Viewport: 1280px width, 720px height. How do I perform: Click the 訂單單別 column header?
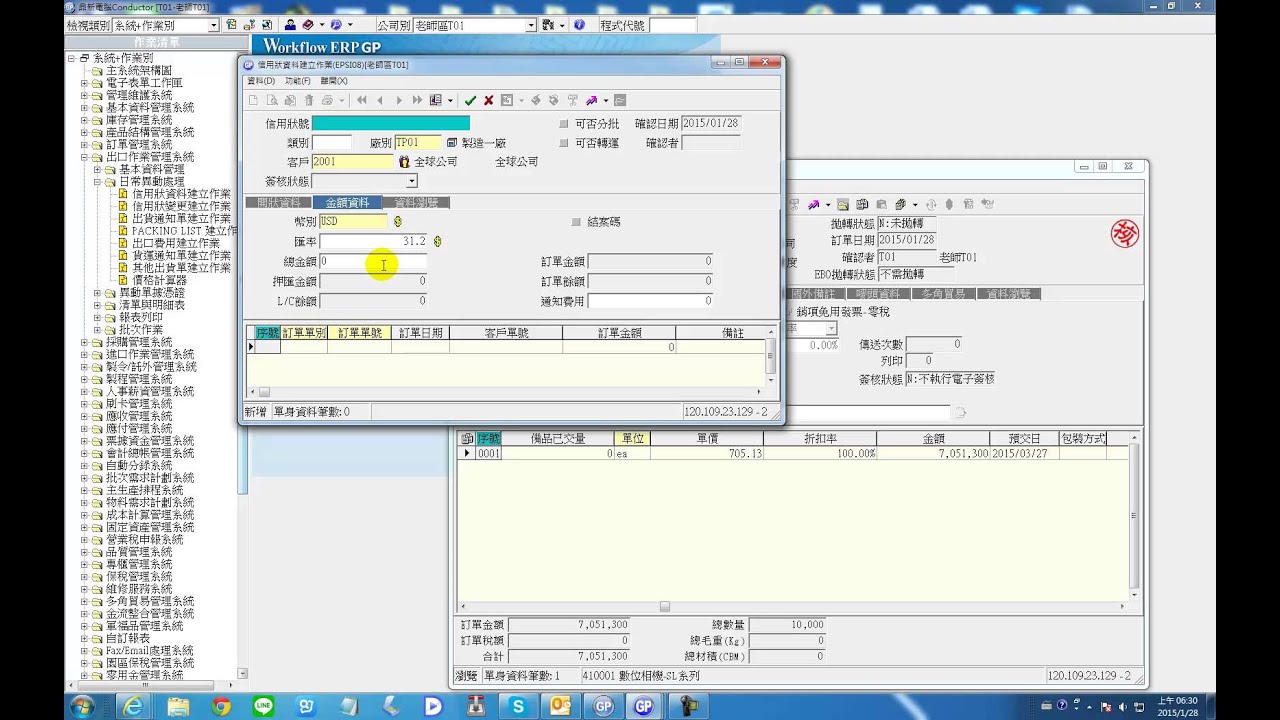(304, 333)
